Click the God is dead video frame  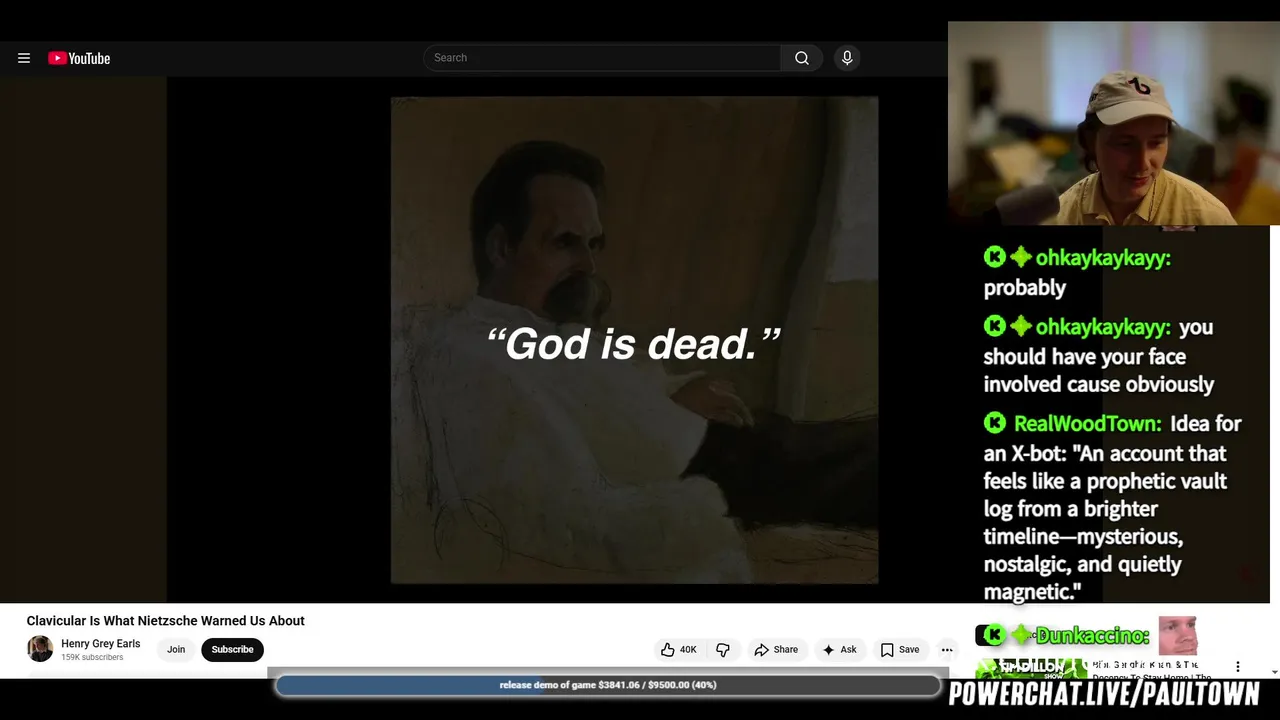coord(634,340)
